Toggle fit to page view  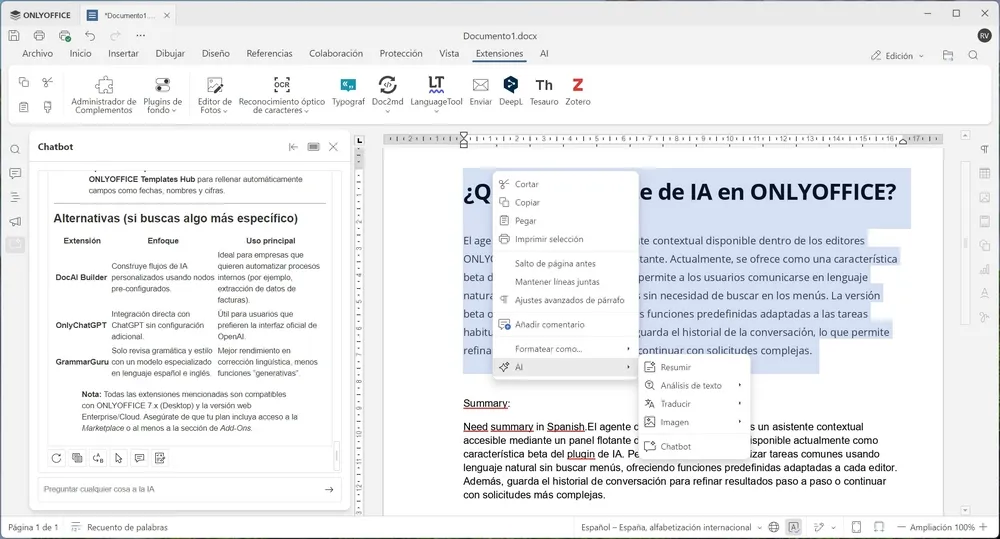click(x=857, y=527)
